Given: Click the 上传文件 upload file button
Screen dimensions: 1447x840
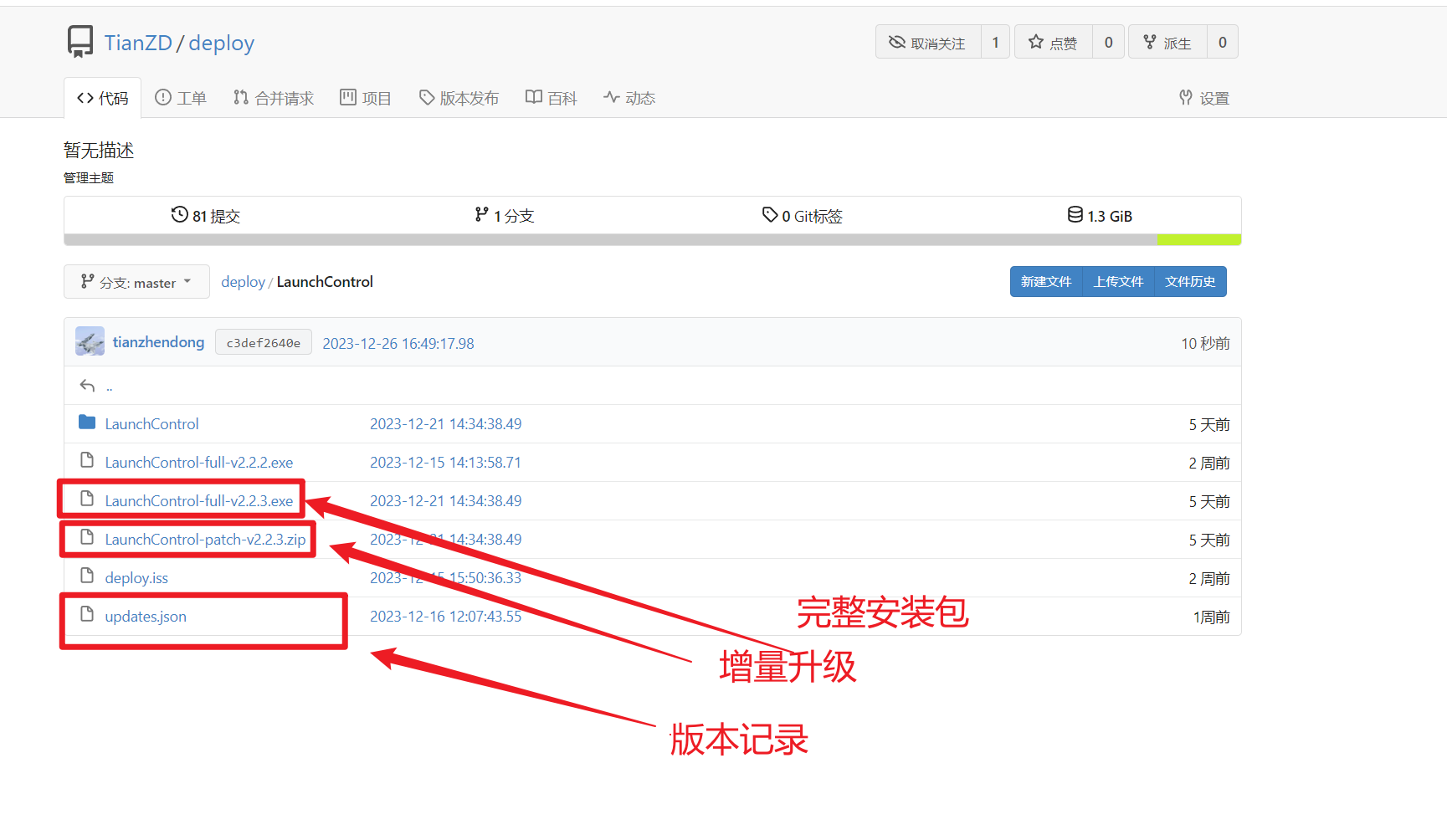Looking at the screenshot, I should pyautogui.click(x=1118, y=282).
